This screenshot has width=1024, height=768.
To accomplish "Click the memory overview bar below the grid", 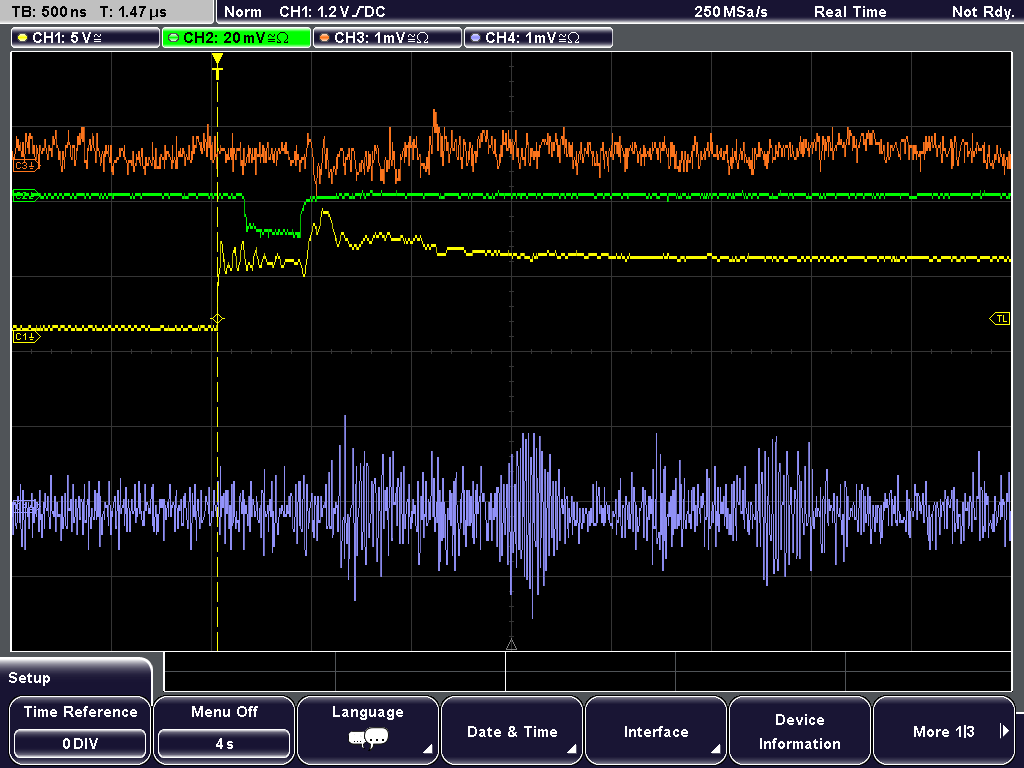I will click(x=588, y=671).
